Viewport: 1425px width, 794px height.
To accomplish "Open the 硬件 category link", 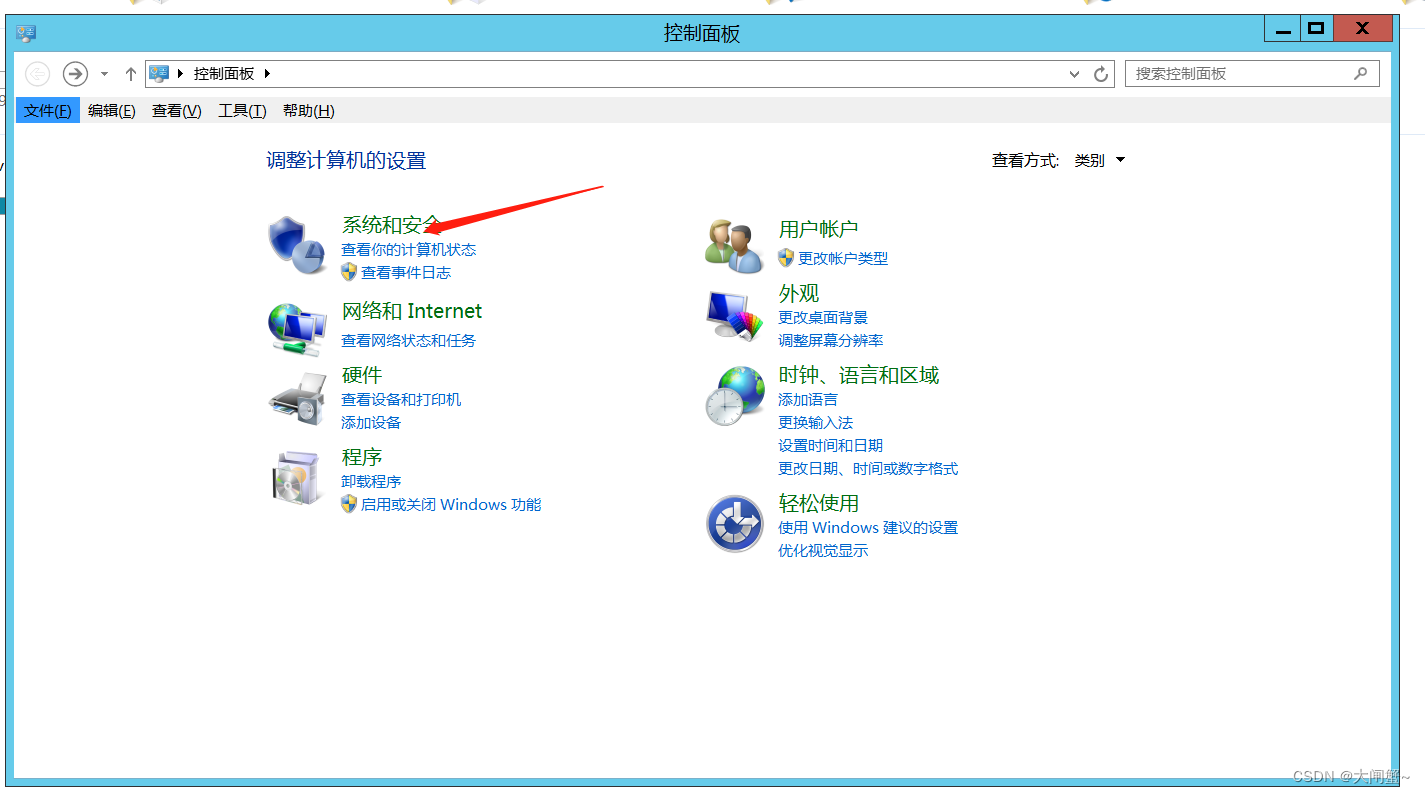I will coord(362,375).
